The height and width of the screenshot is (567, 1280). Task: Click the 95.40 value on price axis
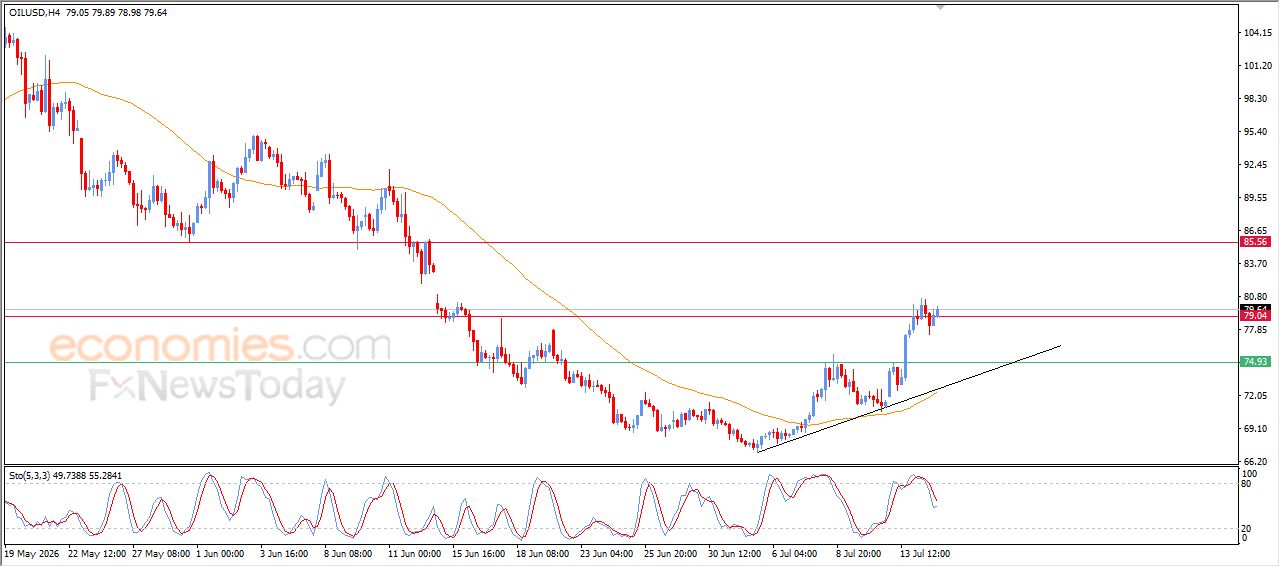[x=1255, y=132]
